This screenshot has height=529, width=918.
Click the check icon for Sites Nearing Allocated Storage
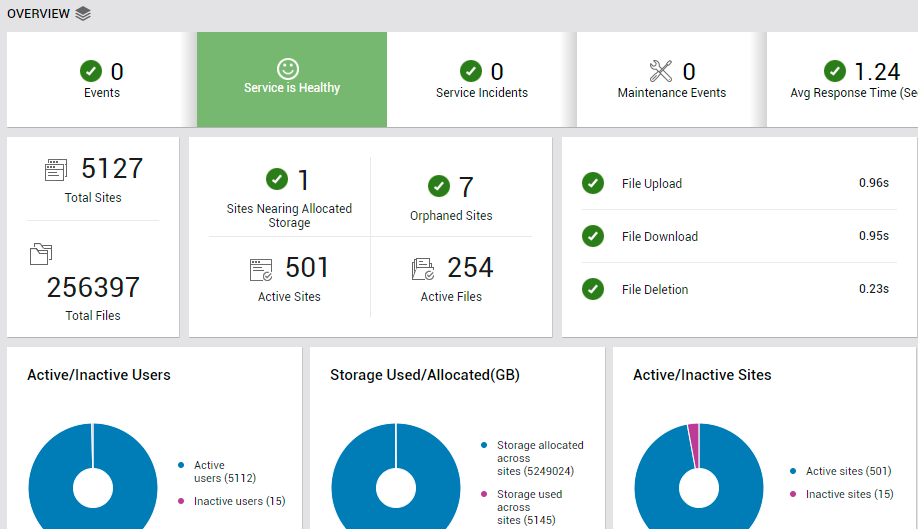pyautogui.click(x=277, y=179)
